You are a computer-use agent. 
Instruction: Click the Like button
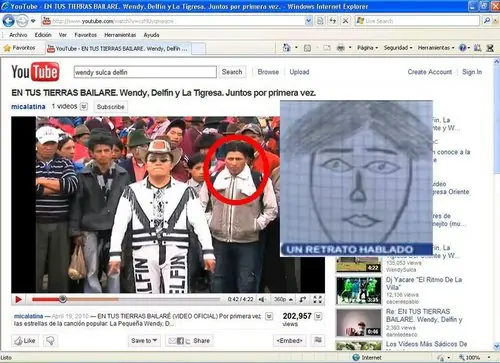tap(25, 341)
